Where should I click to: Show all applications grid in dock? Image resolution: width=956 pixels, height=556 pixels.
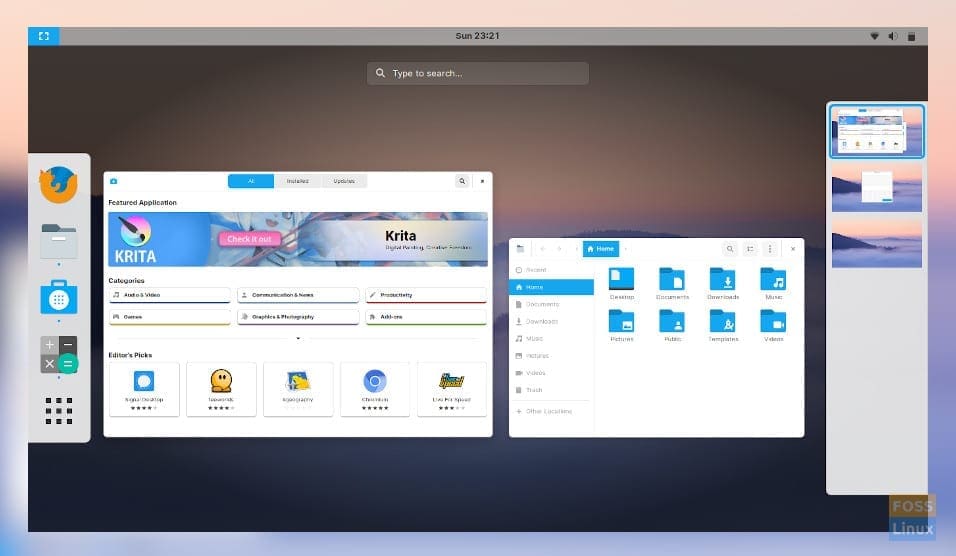tap(59, 410)
